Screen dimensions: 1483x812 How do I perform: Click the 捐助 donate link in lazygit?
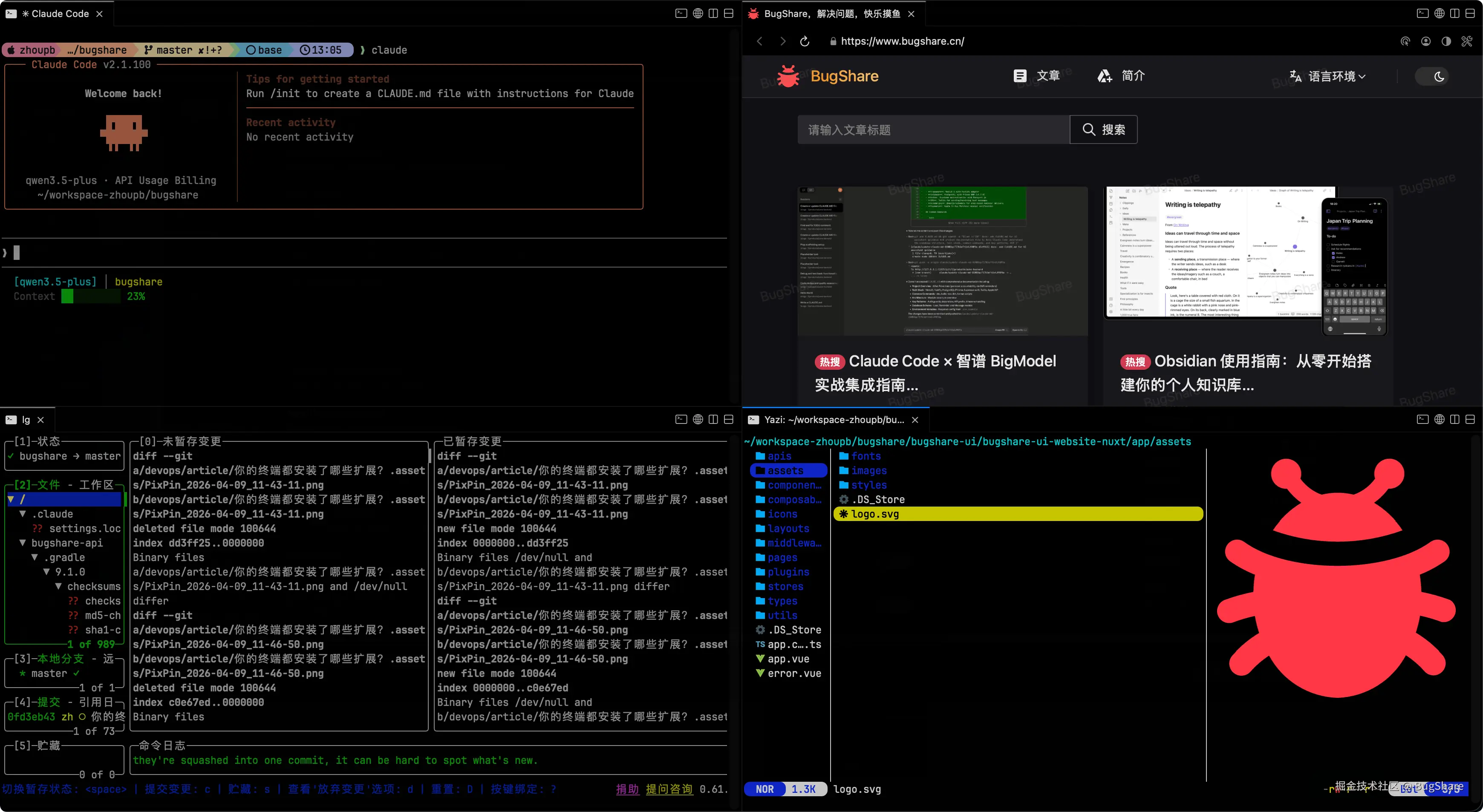(627, 789)
